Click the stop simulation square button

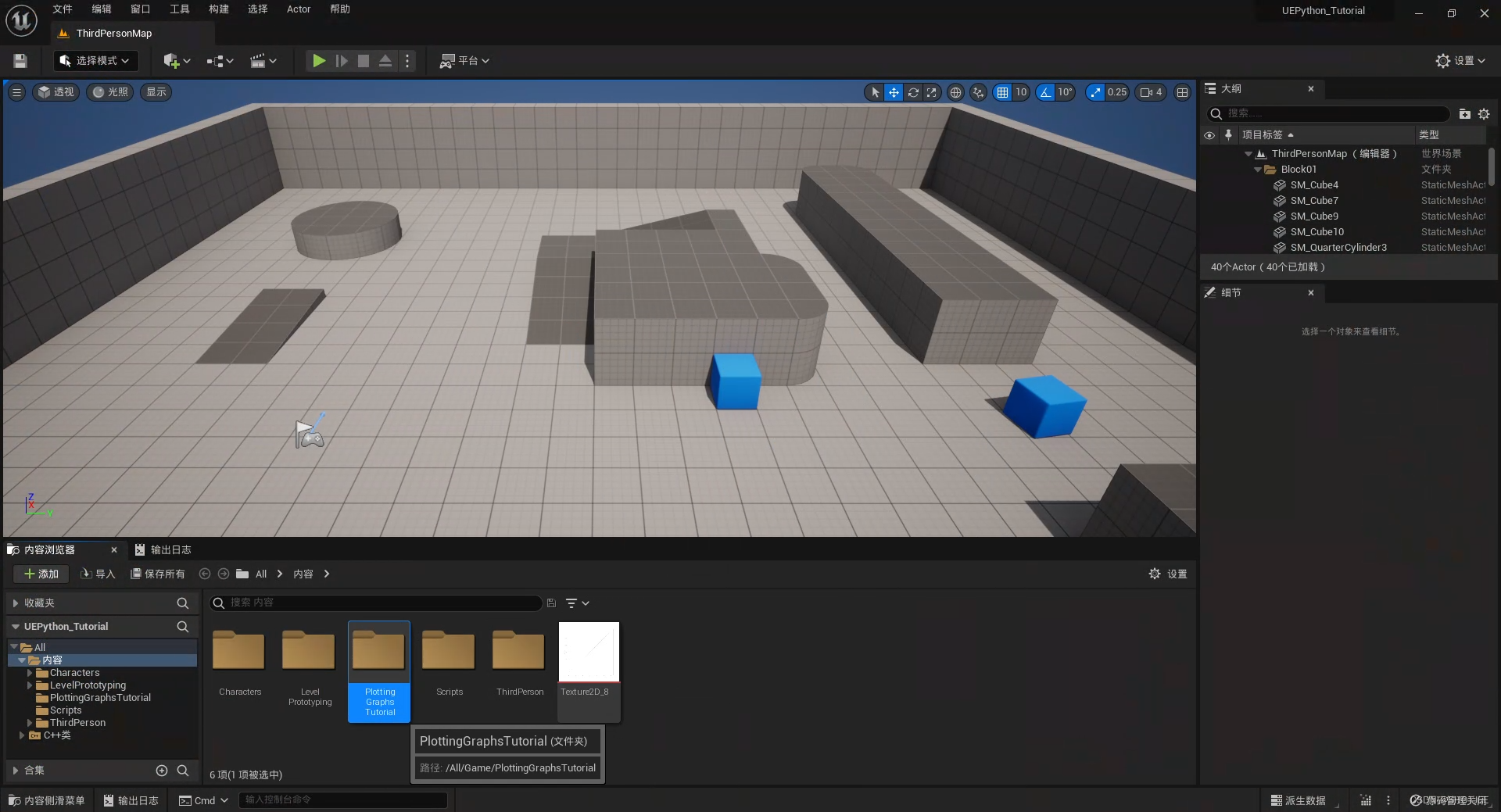tap(364, 61)
